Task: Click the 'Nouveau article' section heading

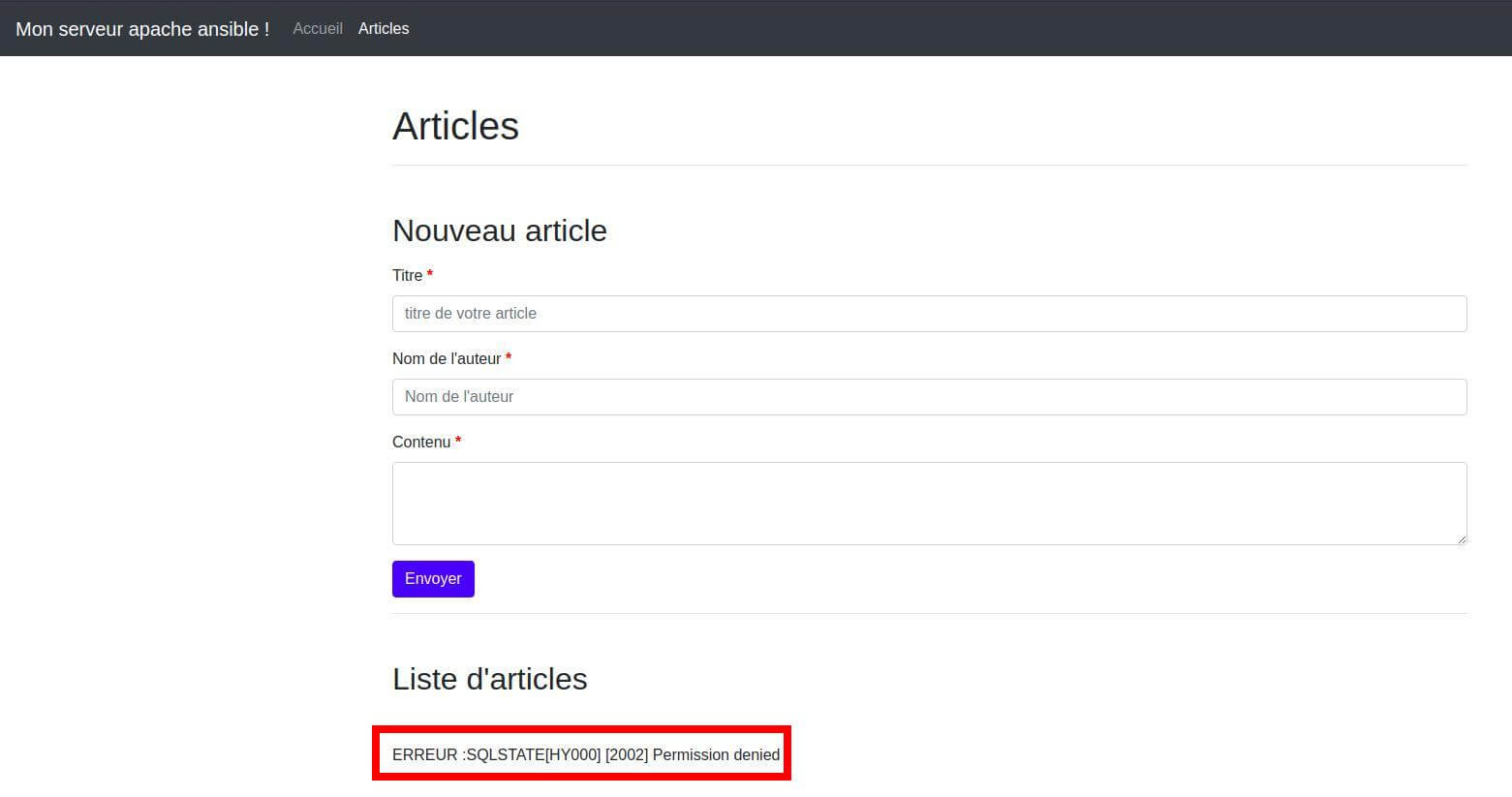Action: [499, 230]
